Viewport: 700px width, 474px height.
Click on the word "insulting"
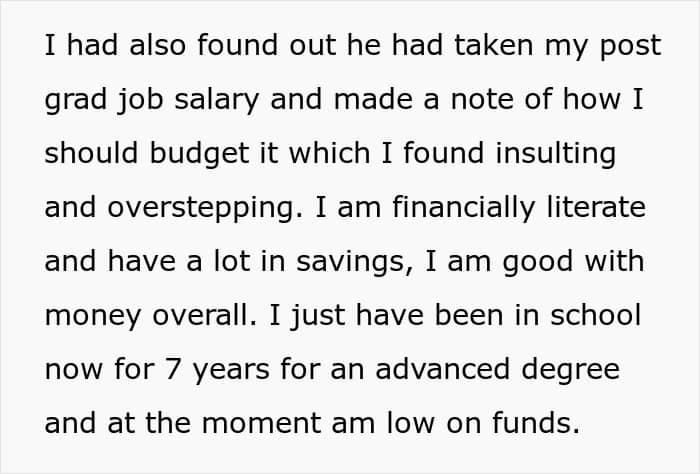tap(548, 154)
